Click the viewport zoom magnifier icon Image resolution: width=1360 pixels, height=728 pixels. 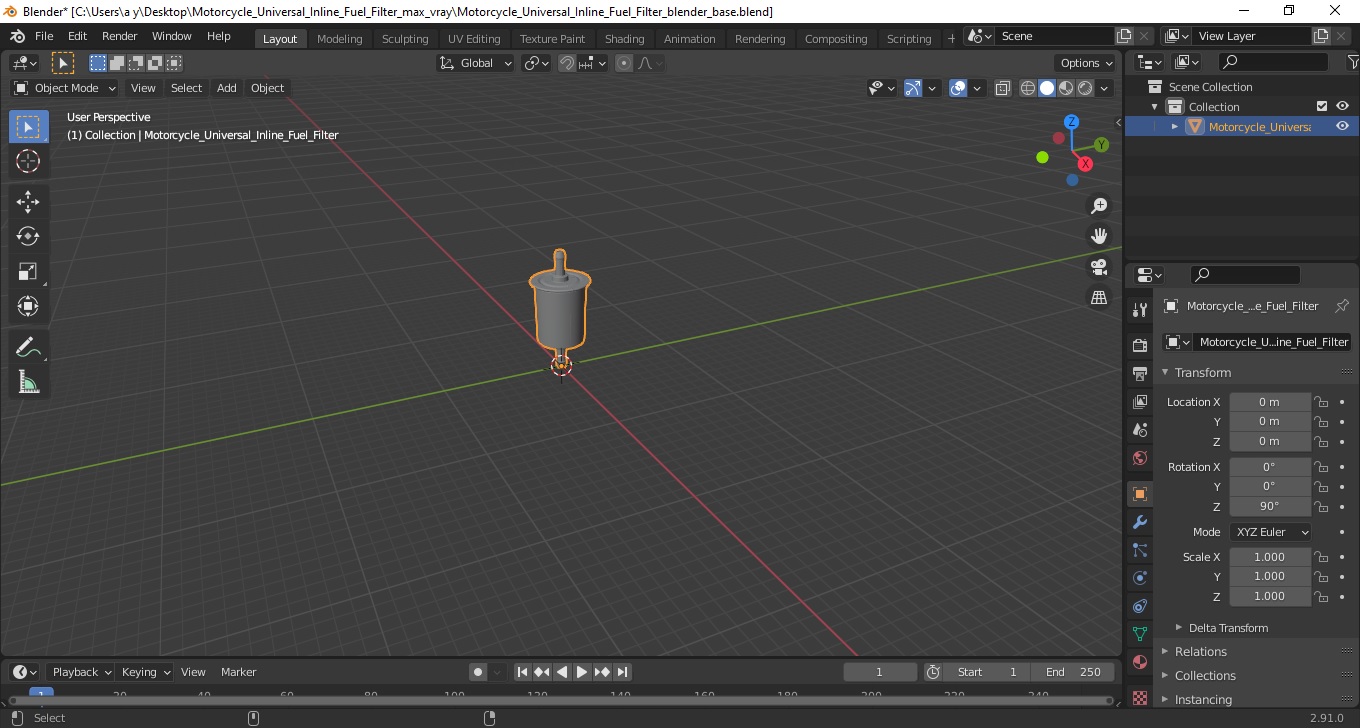[x=1099, y=205]
